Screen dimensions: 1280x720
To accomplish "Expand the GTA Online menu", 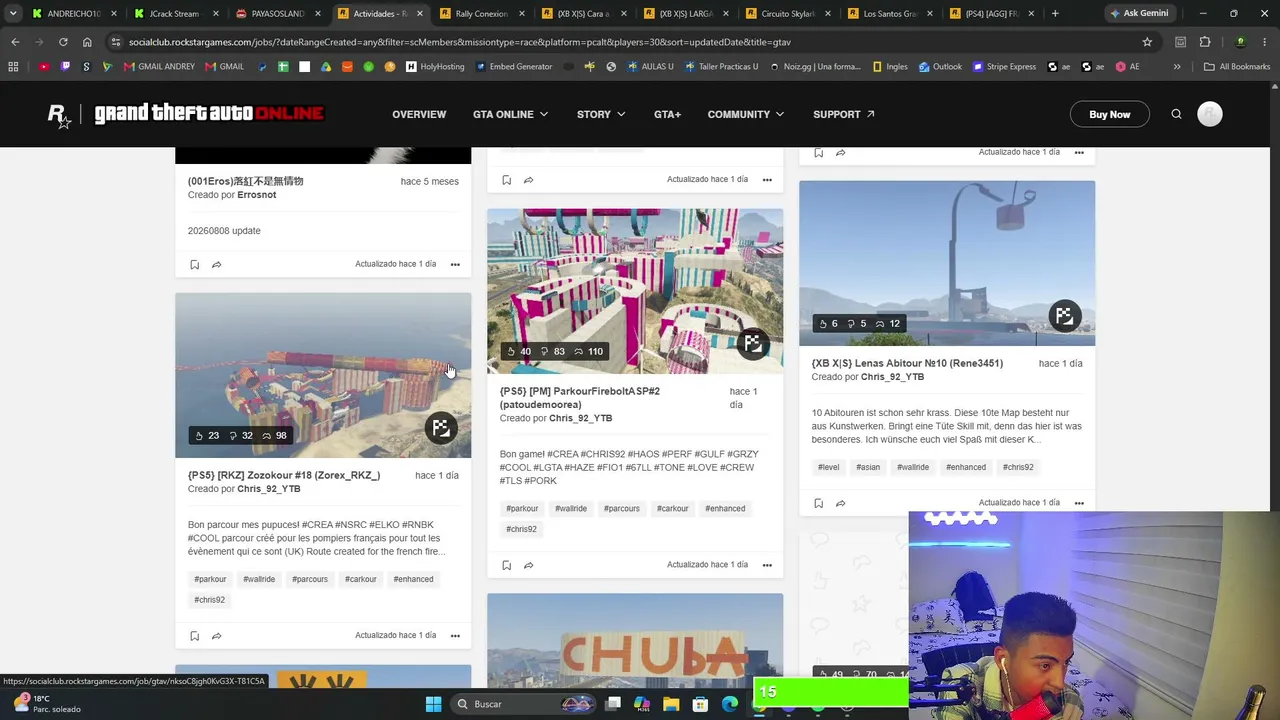I will click(511, 114).
